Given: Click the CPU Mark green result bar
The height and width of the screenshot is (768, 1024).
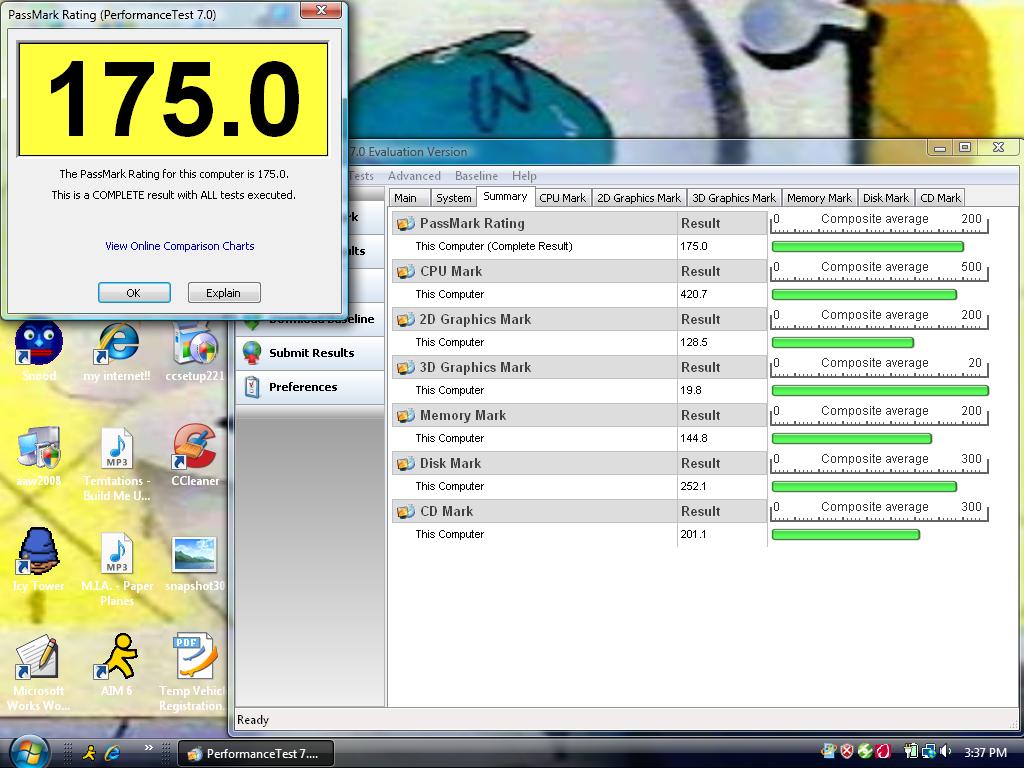Looking at the screenshot, I should coord(864,295).
